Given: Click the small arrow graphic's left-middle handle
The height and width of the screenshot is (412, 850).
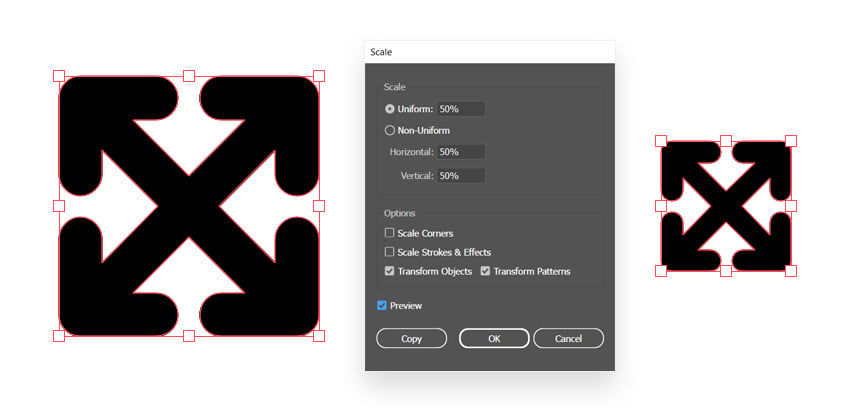Looking at the screenshot, I should point(661,206).
